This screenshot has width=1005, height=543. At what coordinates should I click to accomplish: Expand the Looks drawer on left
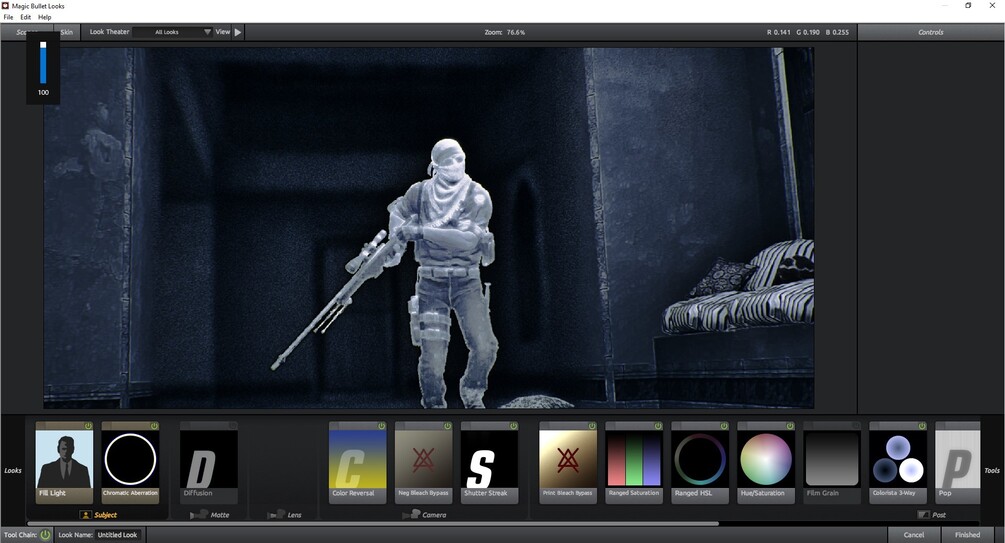[13, 471]
